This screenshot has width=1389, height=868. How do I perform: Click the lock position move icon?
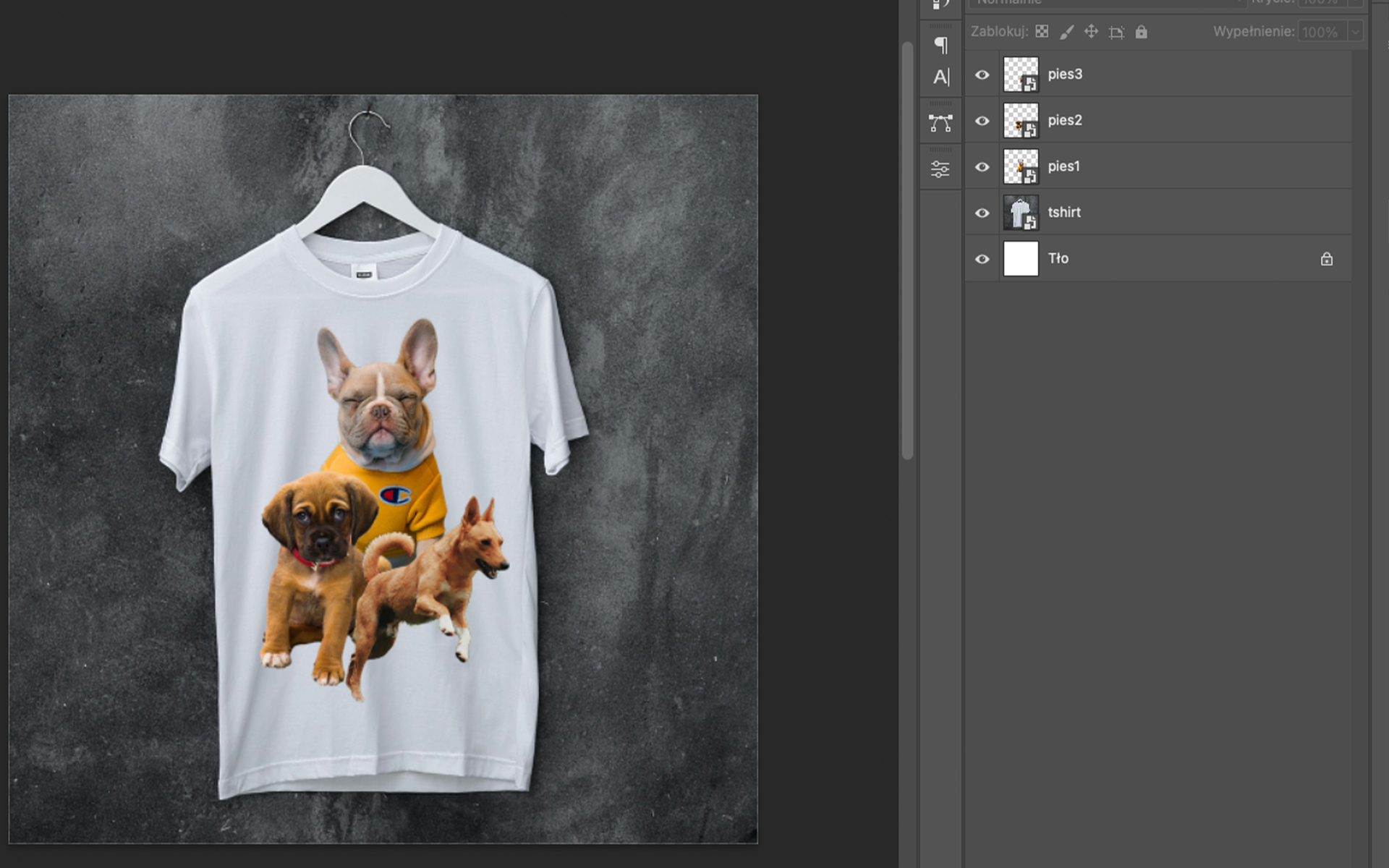click(1091, 32)
